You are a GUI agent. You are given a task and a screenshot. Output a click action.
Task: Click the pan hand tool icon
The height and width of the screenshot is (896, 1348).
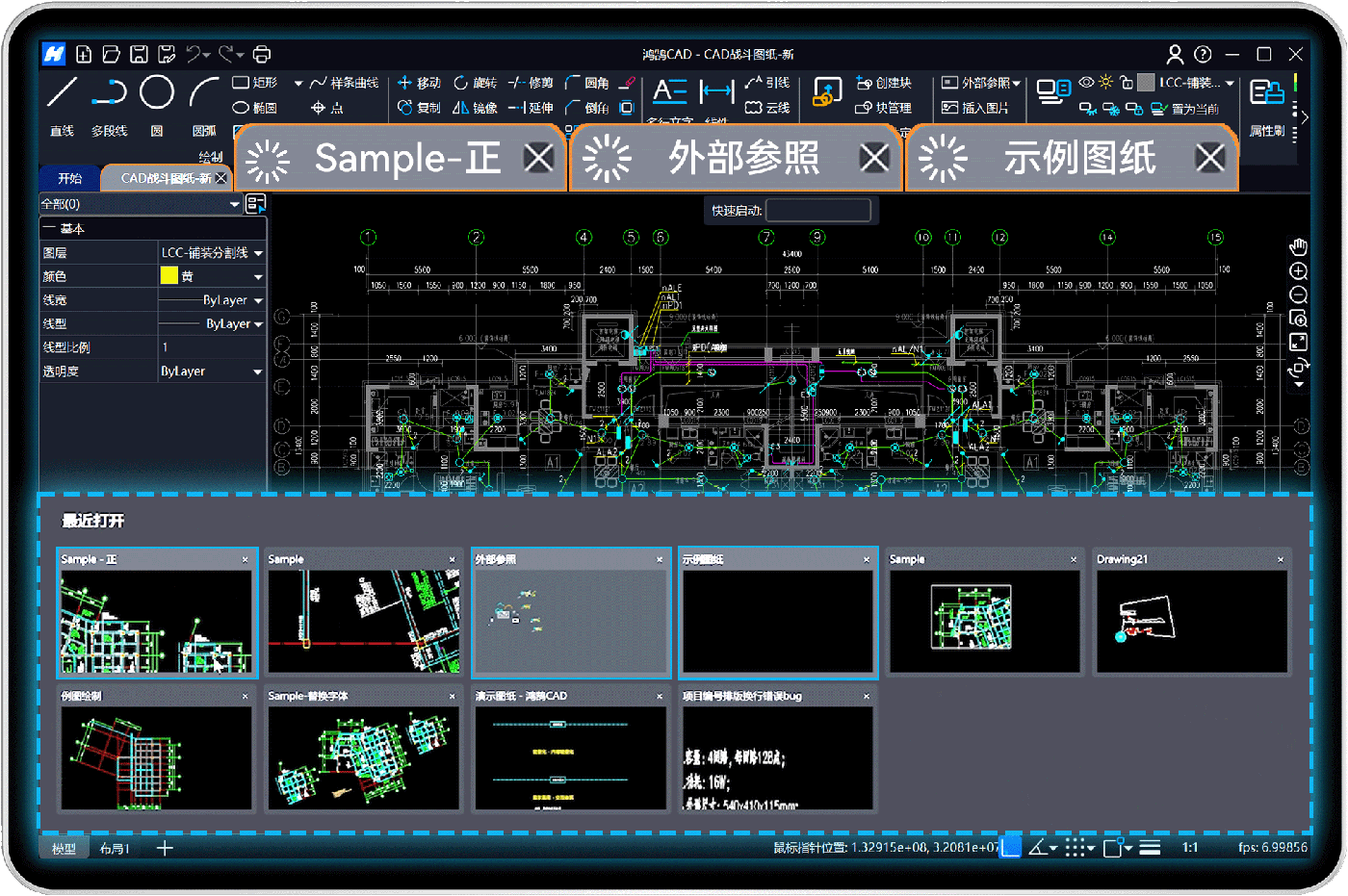click(x=1298, y=247)
